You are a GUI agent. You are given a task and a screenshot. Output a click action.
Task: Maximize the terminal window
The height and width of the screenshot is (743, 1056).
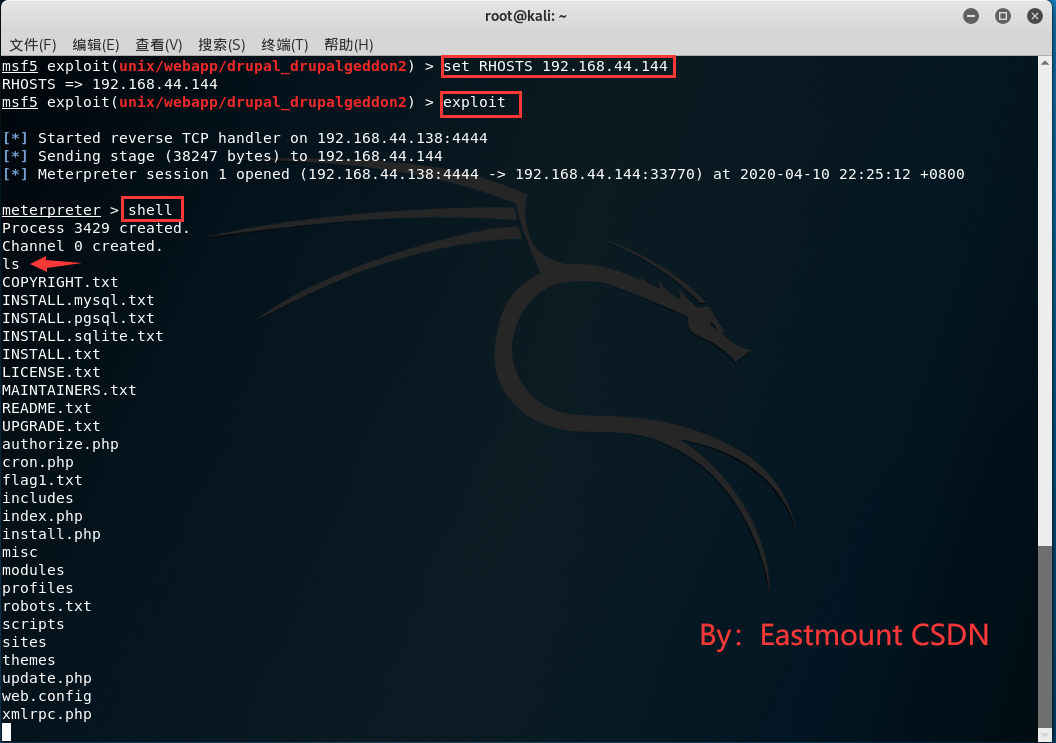tap(1003, 16)
